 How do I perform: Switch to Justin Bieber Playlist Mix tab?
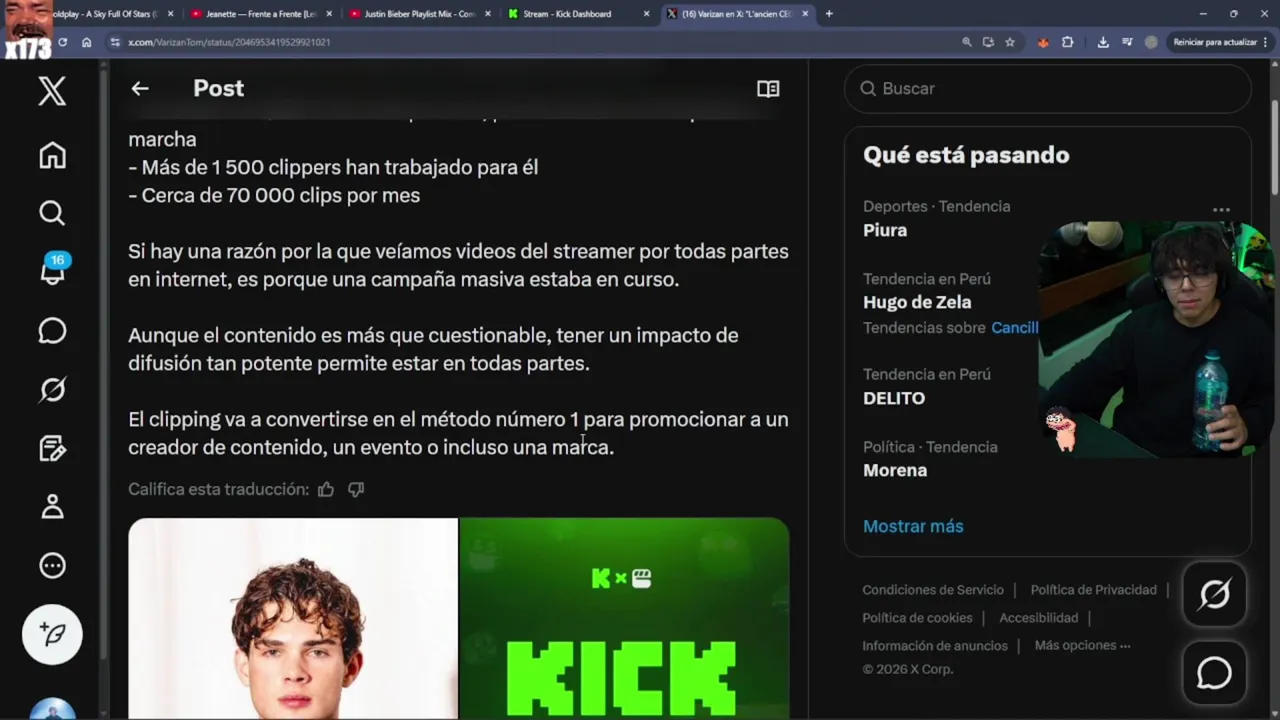[x=418, y=14]
